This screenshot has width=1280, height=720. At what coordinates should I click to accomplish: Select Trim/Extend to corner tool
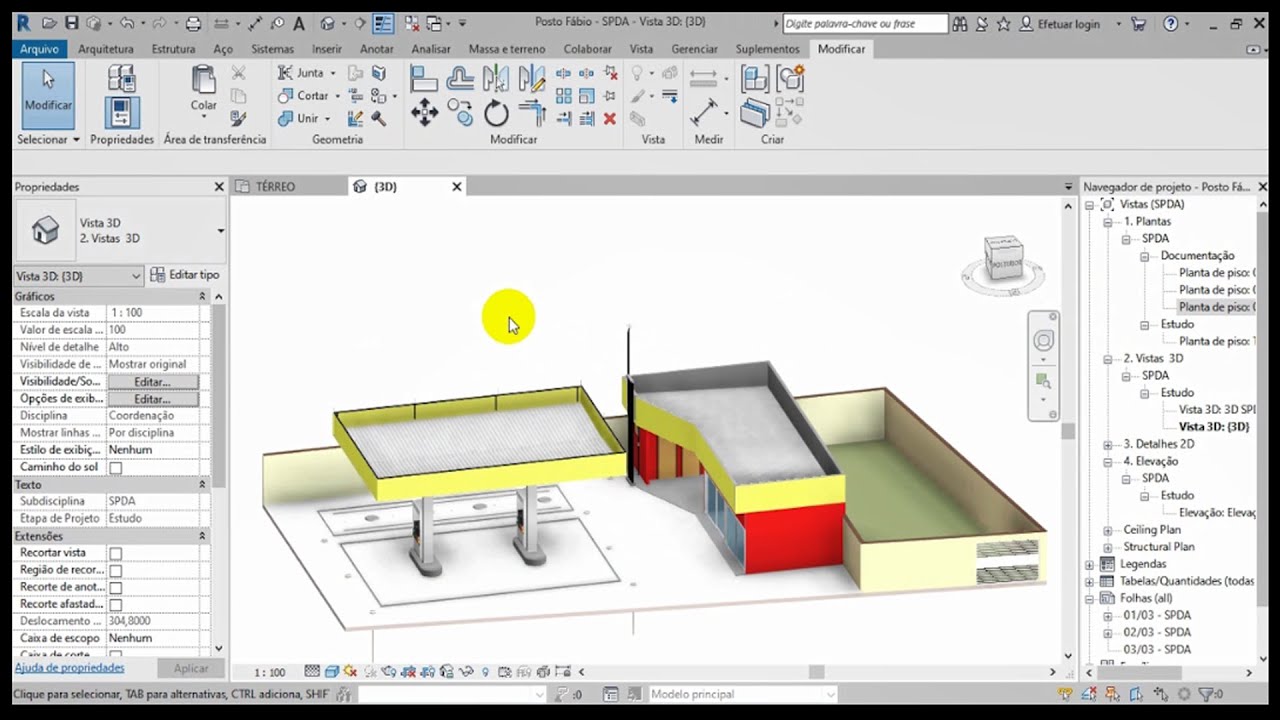(x=532, y=114)
